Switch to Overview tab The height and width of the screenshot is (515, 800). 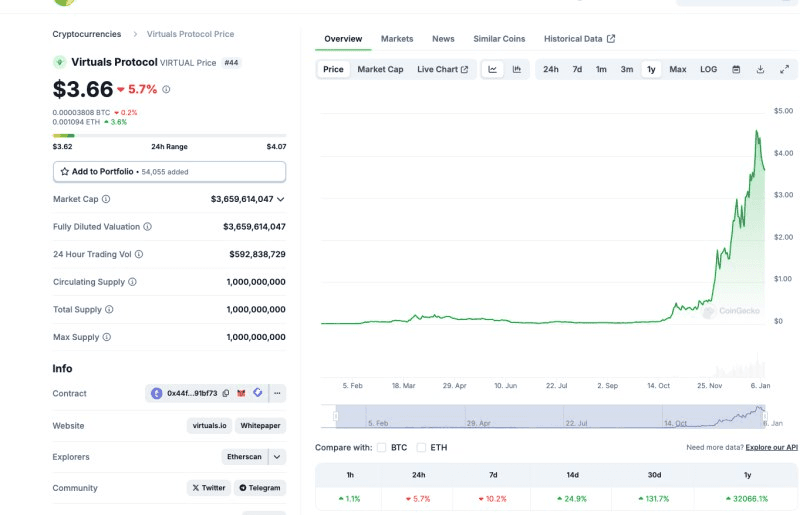343,39
